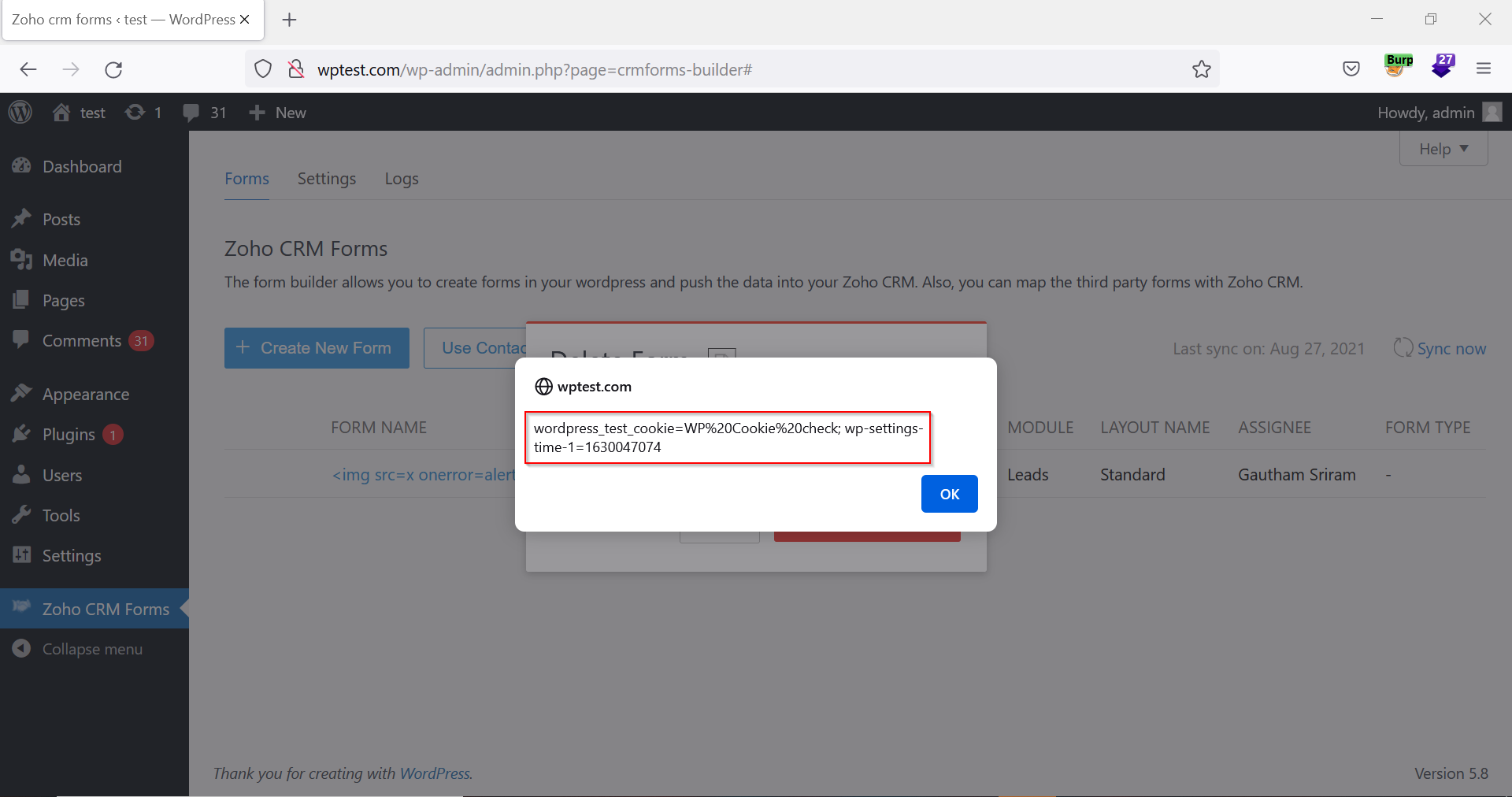1512x797 pixels.
Task: Switch to the Settings tab
Action: pos(326,179)
